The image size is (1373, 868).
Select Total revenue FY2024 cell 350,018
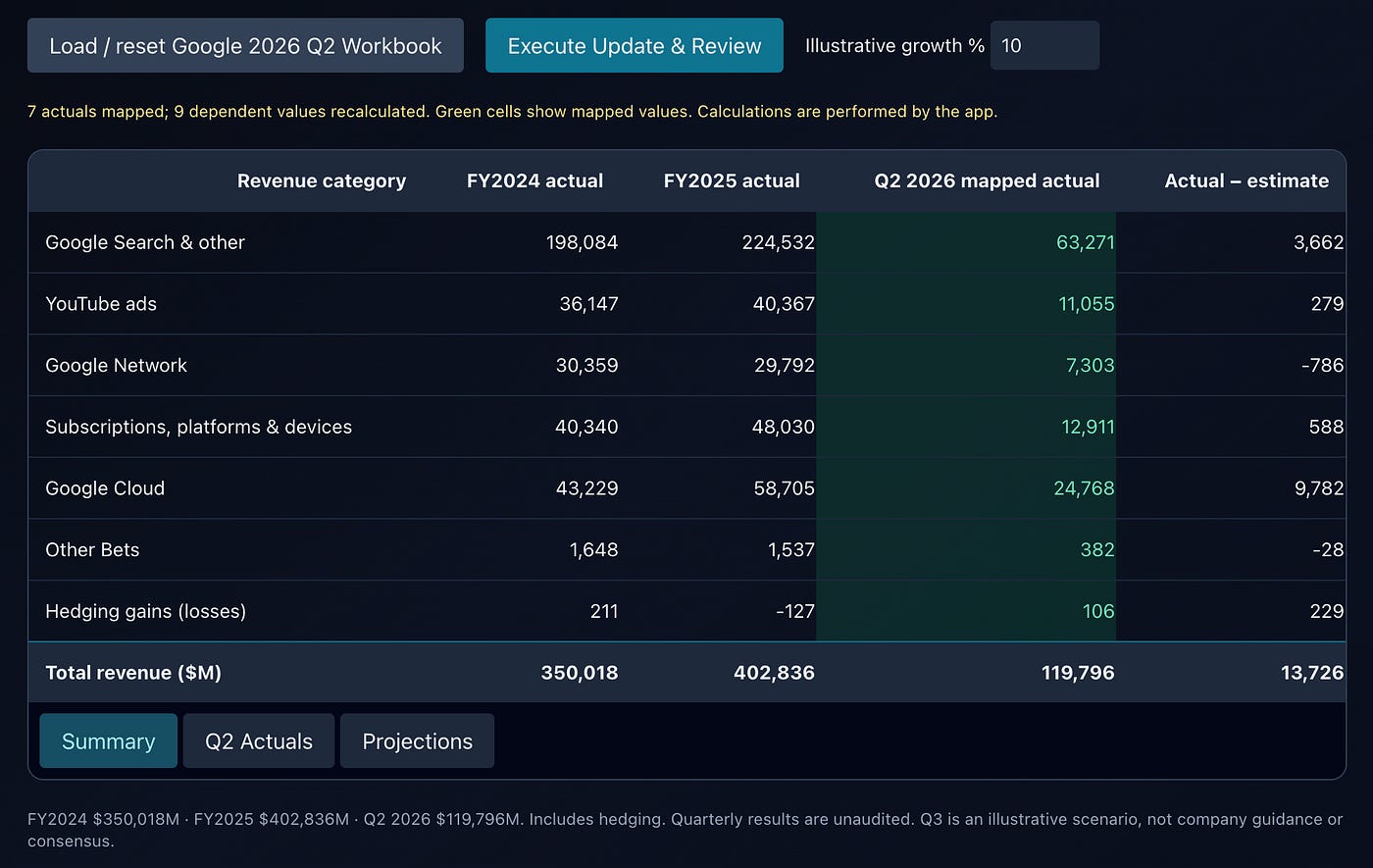580,672
